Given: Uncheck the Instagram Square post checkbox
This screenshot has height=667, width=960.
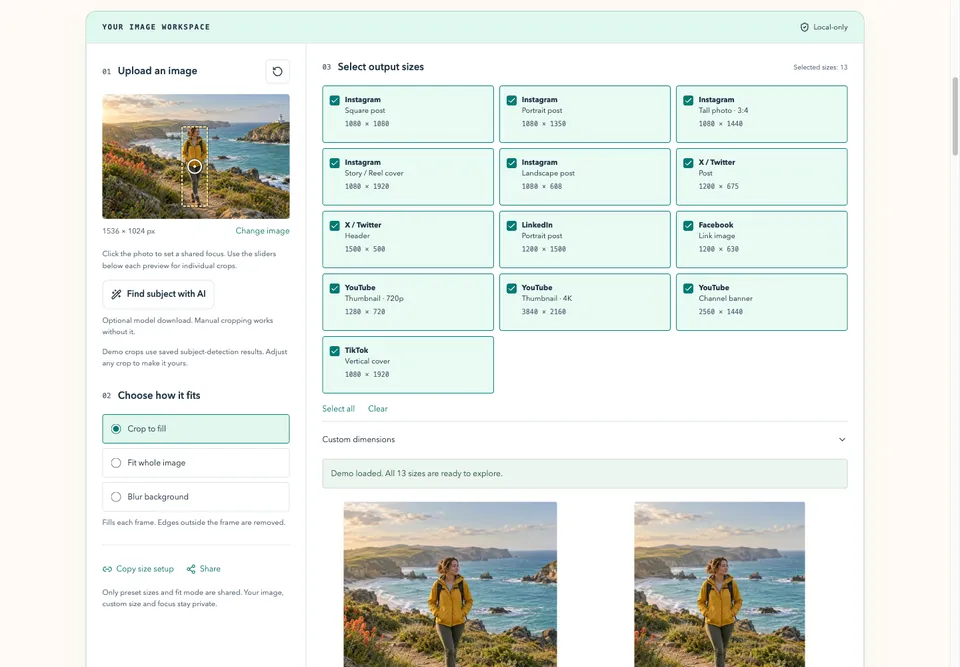Looking at the screenshot, I should coord(334,100).
